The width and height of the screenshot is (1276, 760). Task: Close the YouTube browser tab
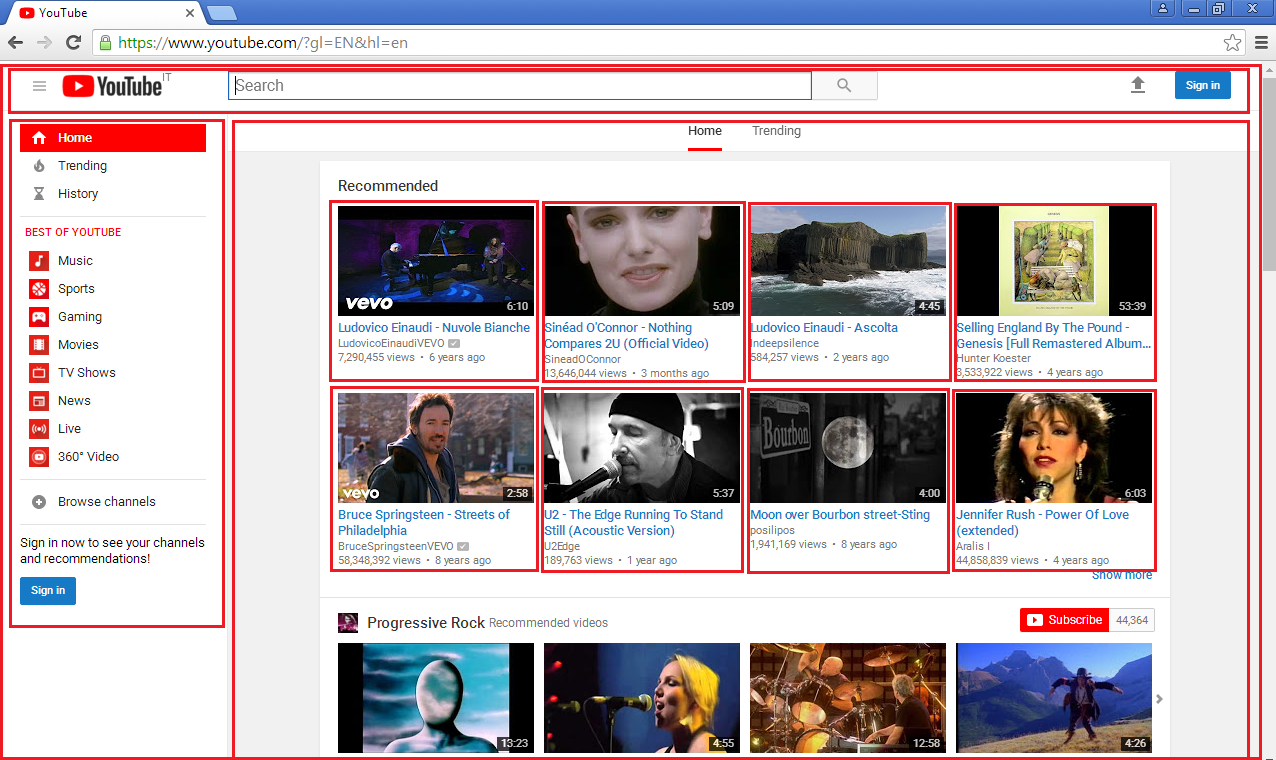pos(190,13)
